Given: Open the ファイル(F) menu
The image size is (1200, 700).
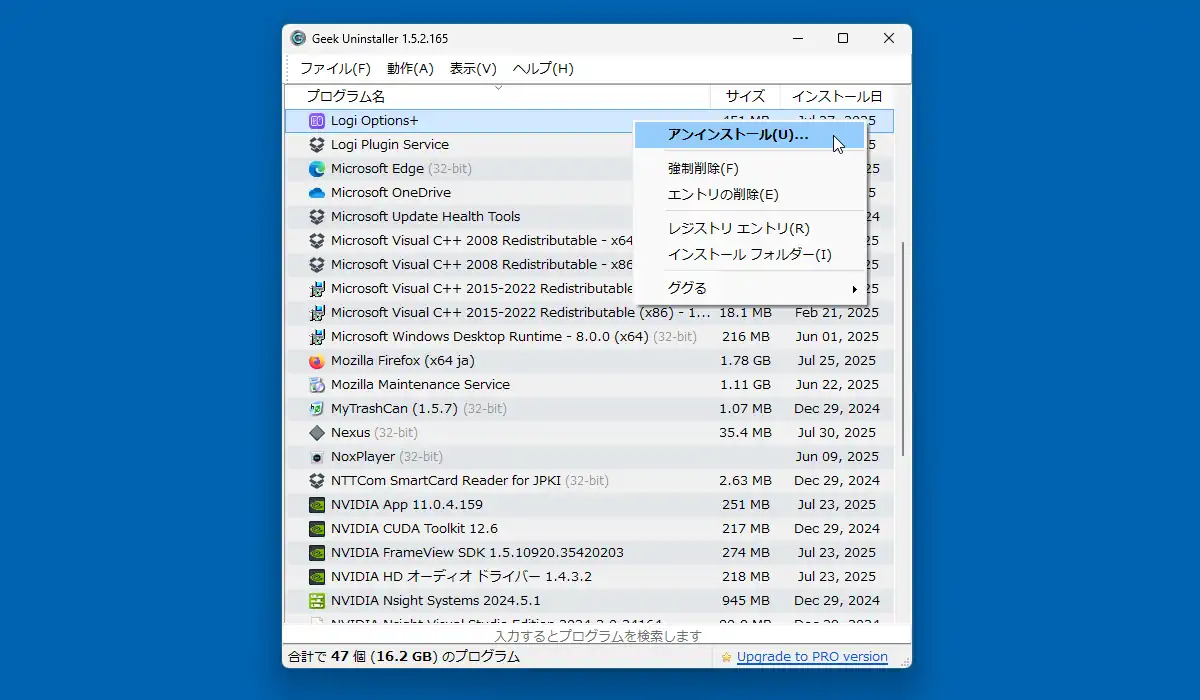Looking at the screenshot, I should click(x=335, y=69).
